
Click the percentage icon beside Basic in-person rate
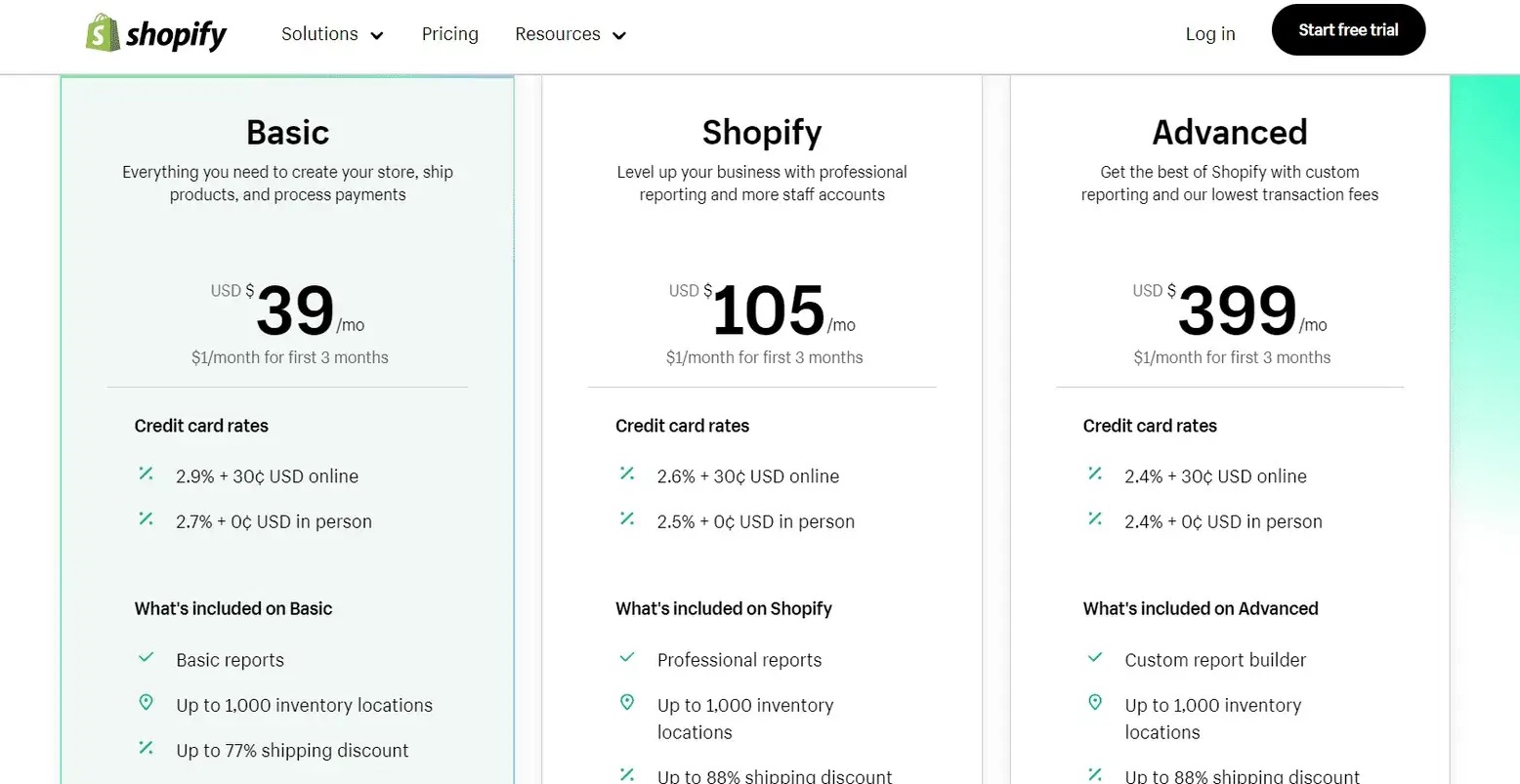[146, 519]
